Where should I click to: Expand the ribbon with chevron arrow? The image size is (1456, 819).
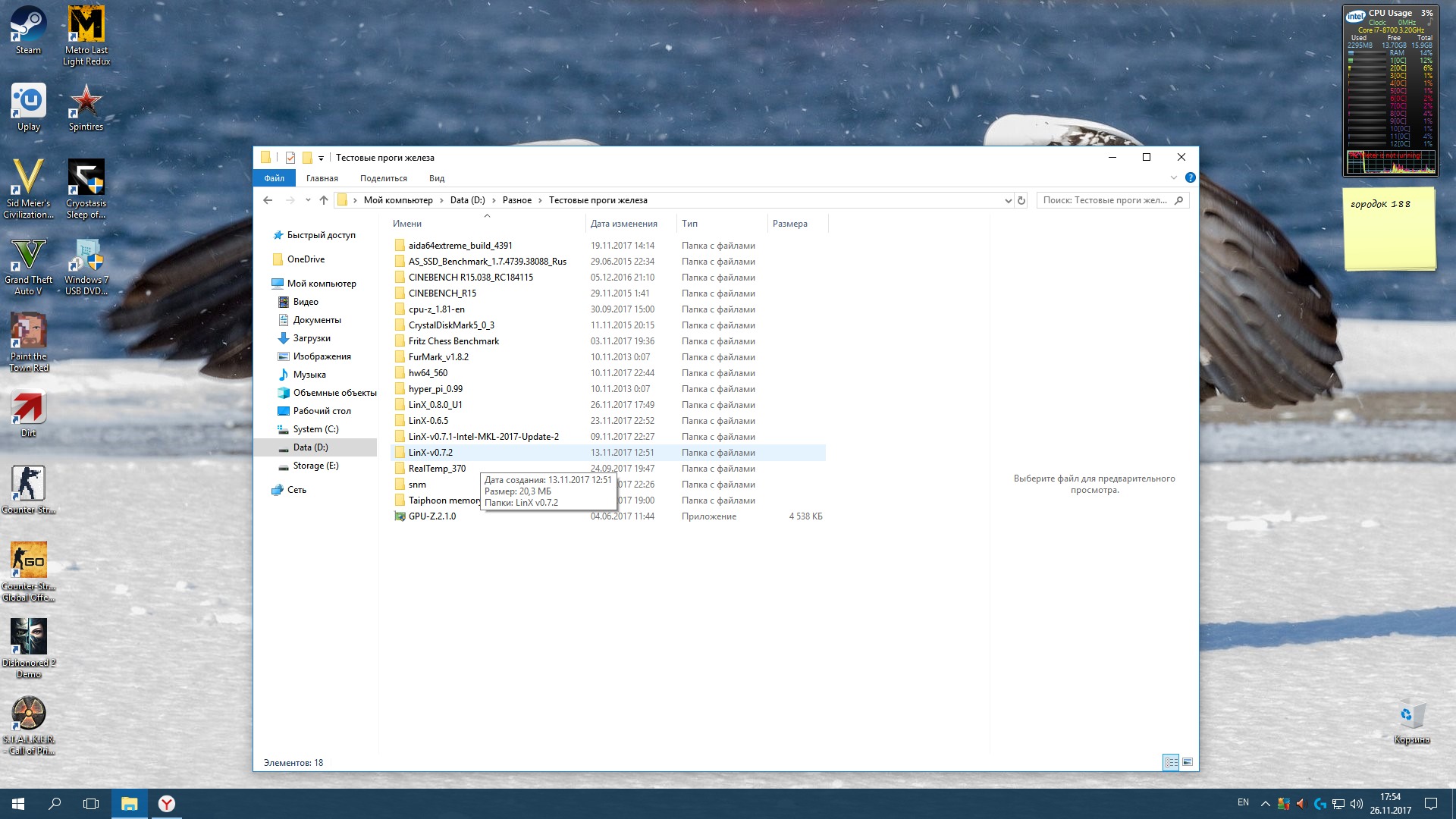pyautogui.click(x=1173, y=178)
